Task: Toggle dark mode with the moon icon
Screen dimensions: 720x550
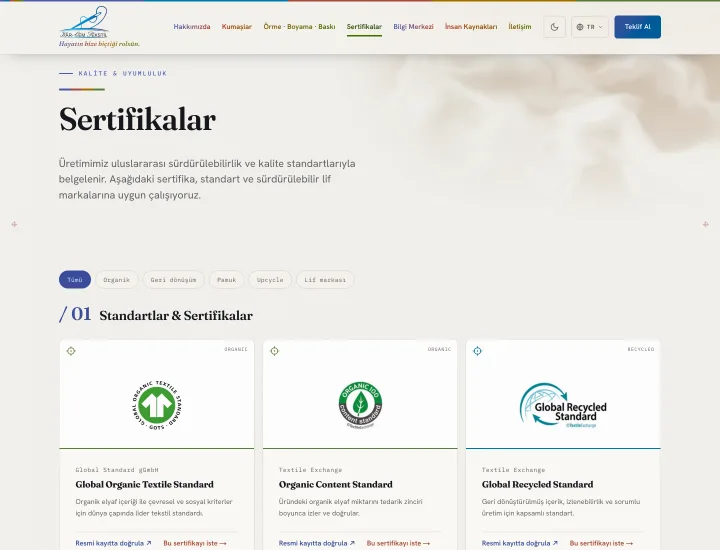Action: [554, 27]
